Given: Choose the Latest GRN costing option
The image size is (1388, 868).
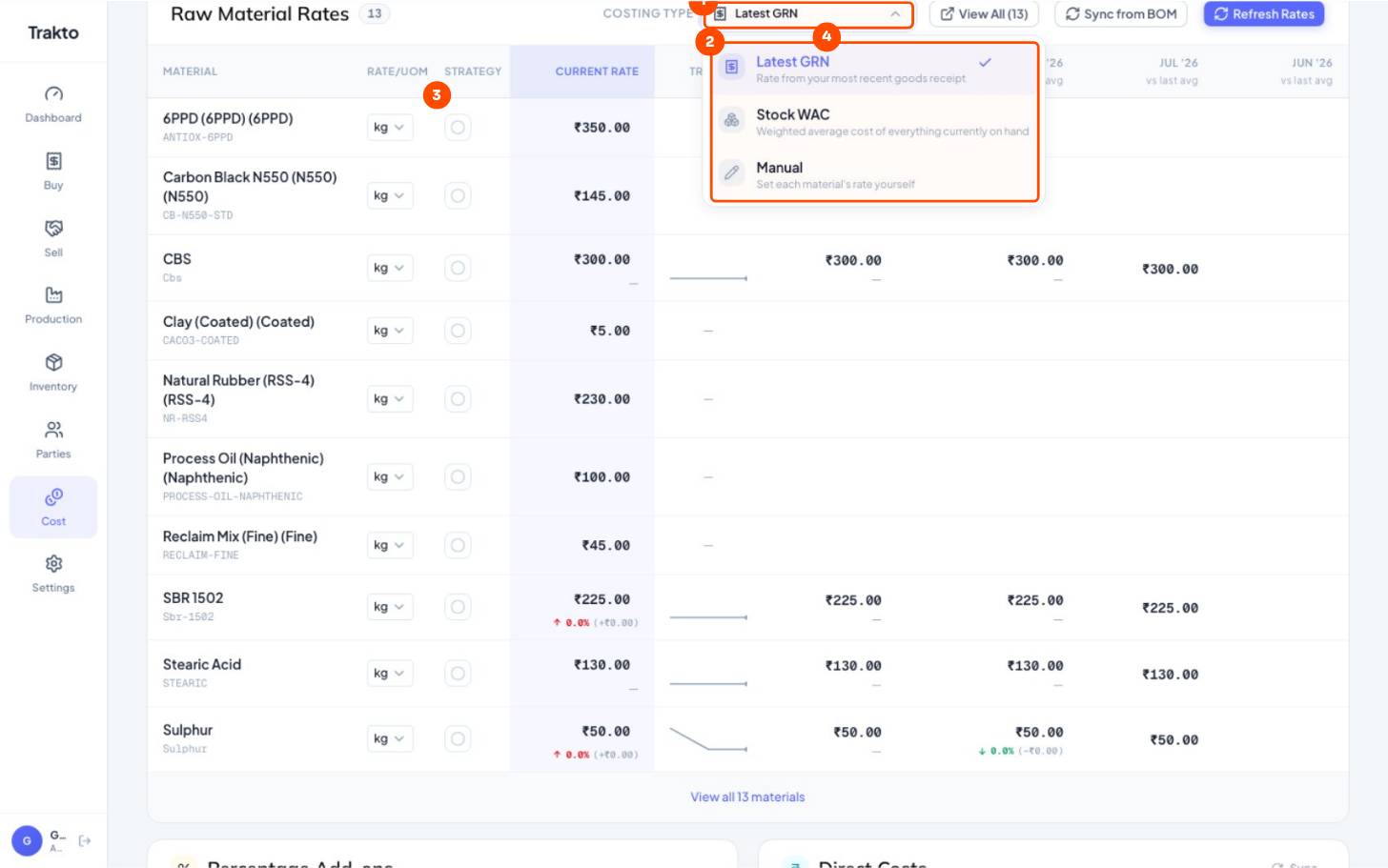Looking at the screenshot, I should point(873,69).
